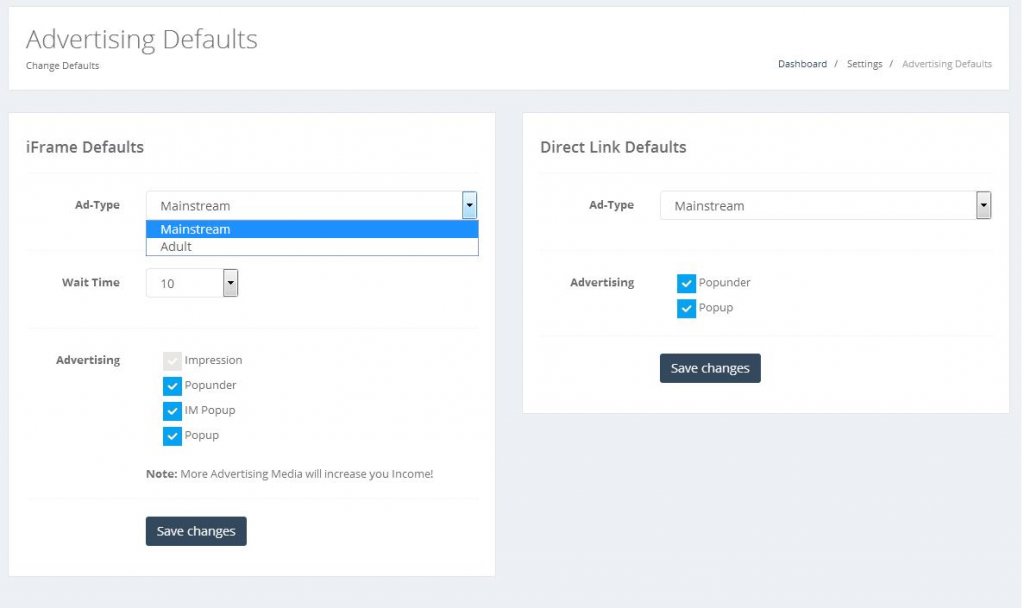The width and height of the screenshot is (1024, 608).
Task: Disable the IM Popup checkbox
Action: coord(172,411)
